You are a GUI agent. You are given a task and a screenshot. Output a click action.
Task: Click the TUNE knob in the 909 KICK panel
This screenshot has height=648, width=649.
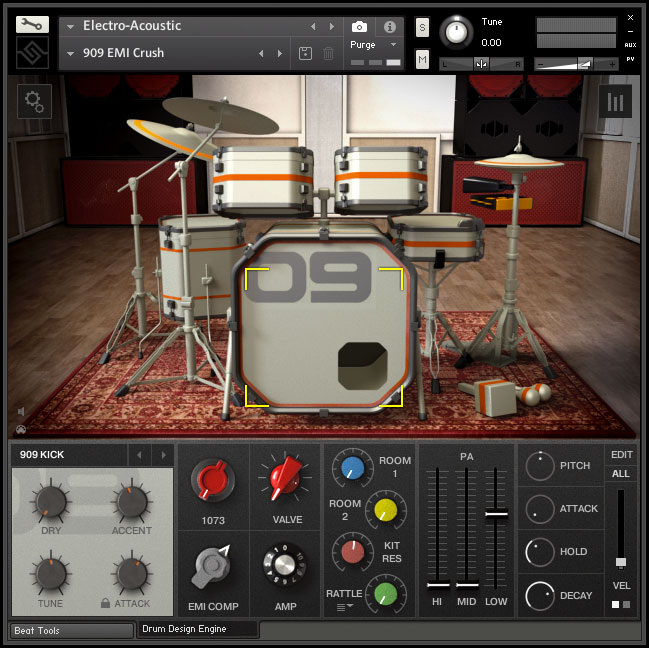(51, 574)
